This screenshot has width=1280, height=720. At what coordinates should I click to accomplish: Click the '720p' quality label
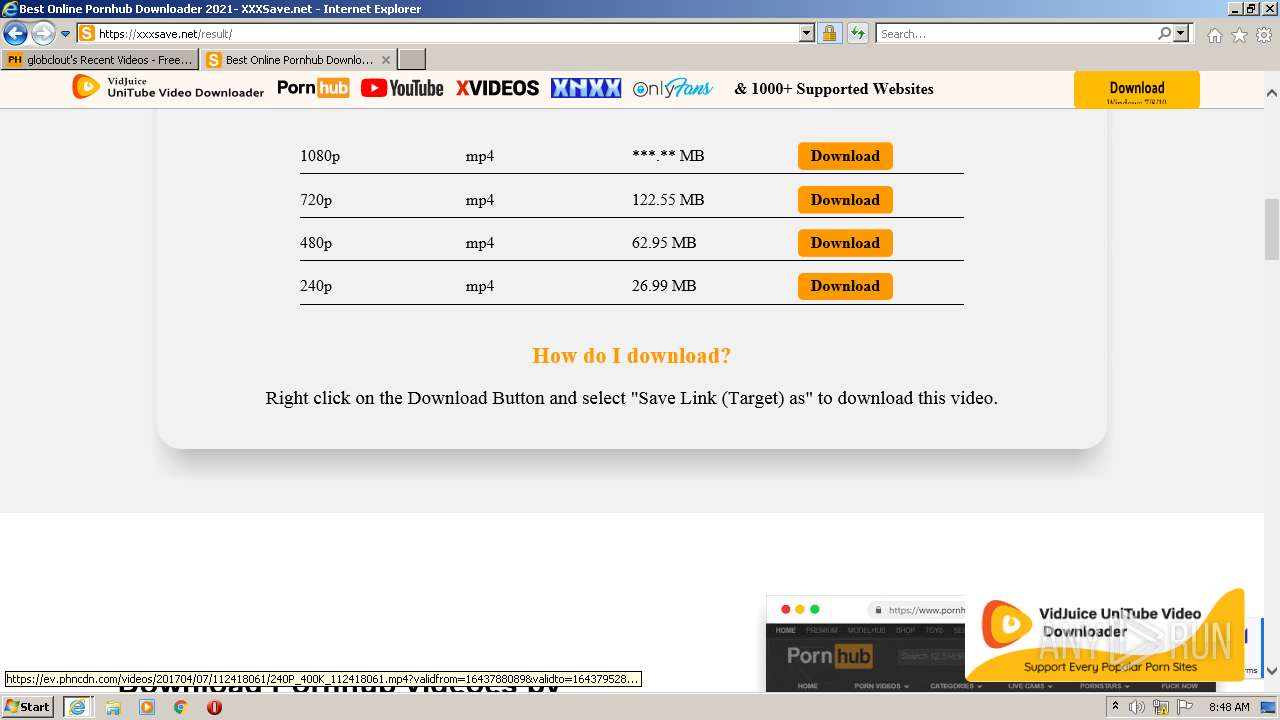click(x=316, y=200)
